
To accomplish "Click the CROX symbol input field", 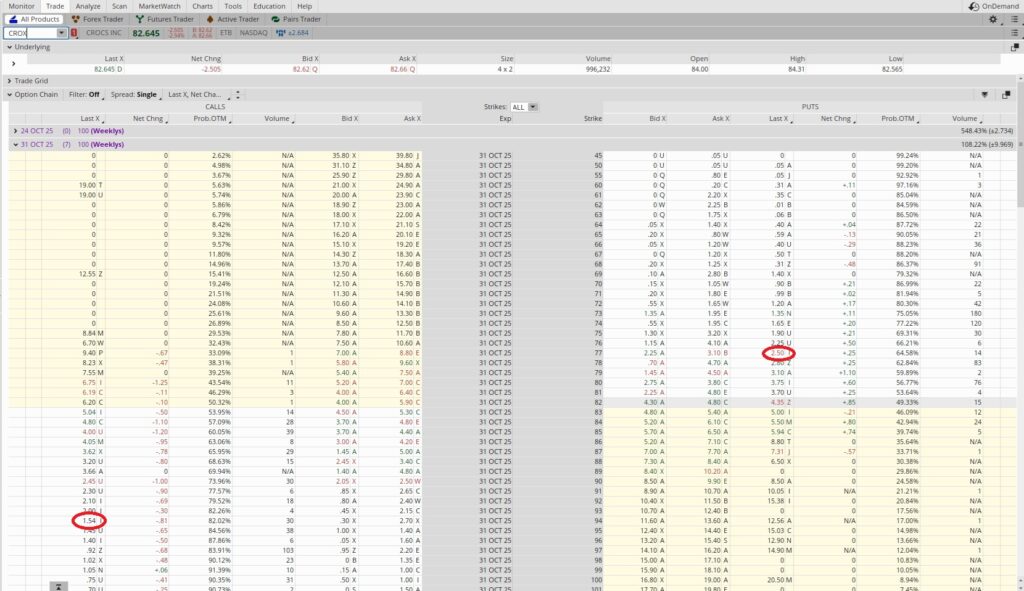I will point(30,33).
